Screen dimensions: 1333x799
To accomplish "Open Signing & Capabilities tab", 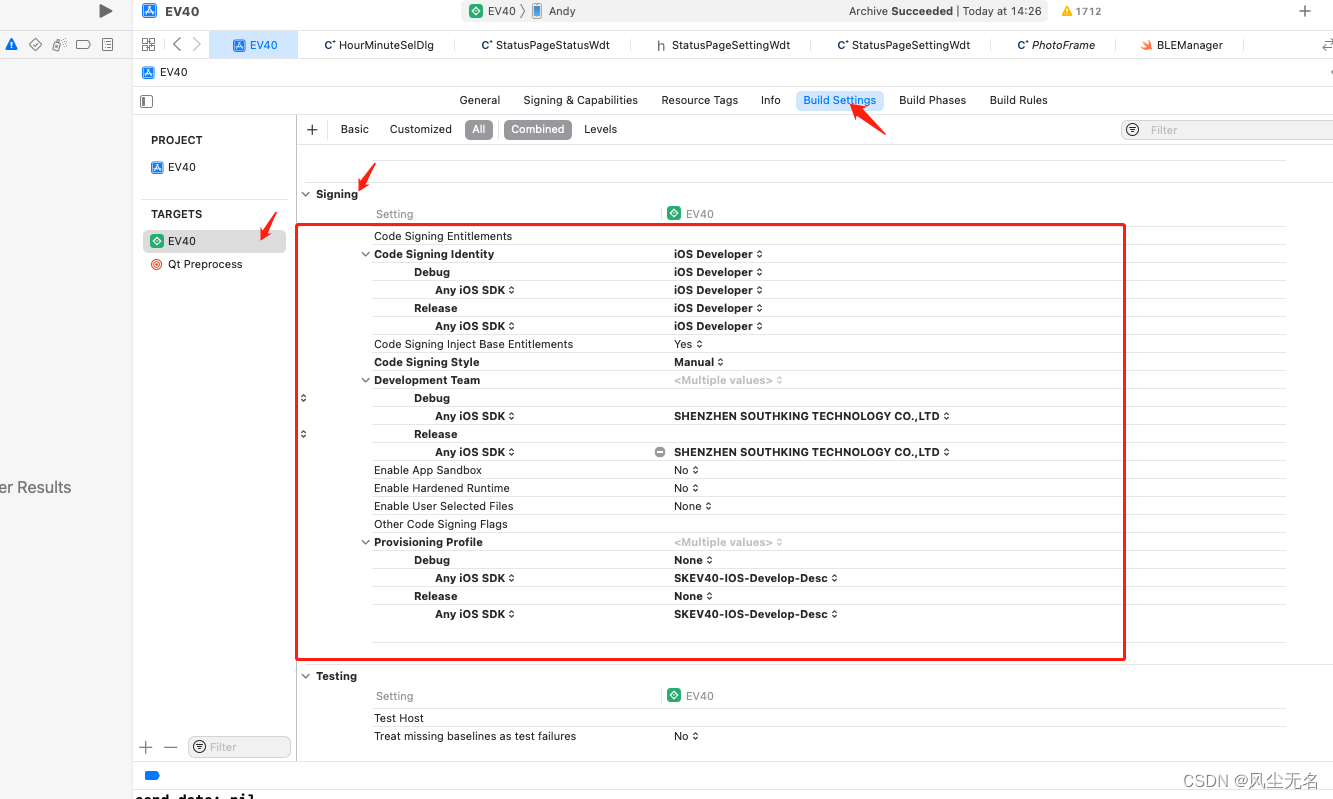I will [x=580, y=100].
